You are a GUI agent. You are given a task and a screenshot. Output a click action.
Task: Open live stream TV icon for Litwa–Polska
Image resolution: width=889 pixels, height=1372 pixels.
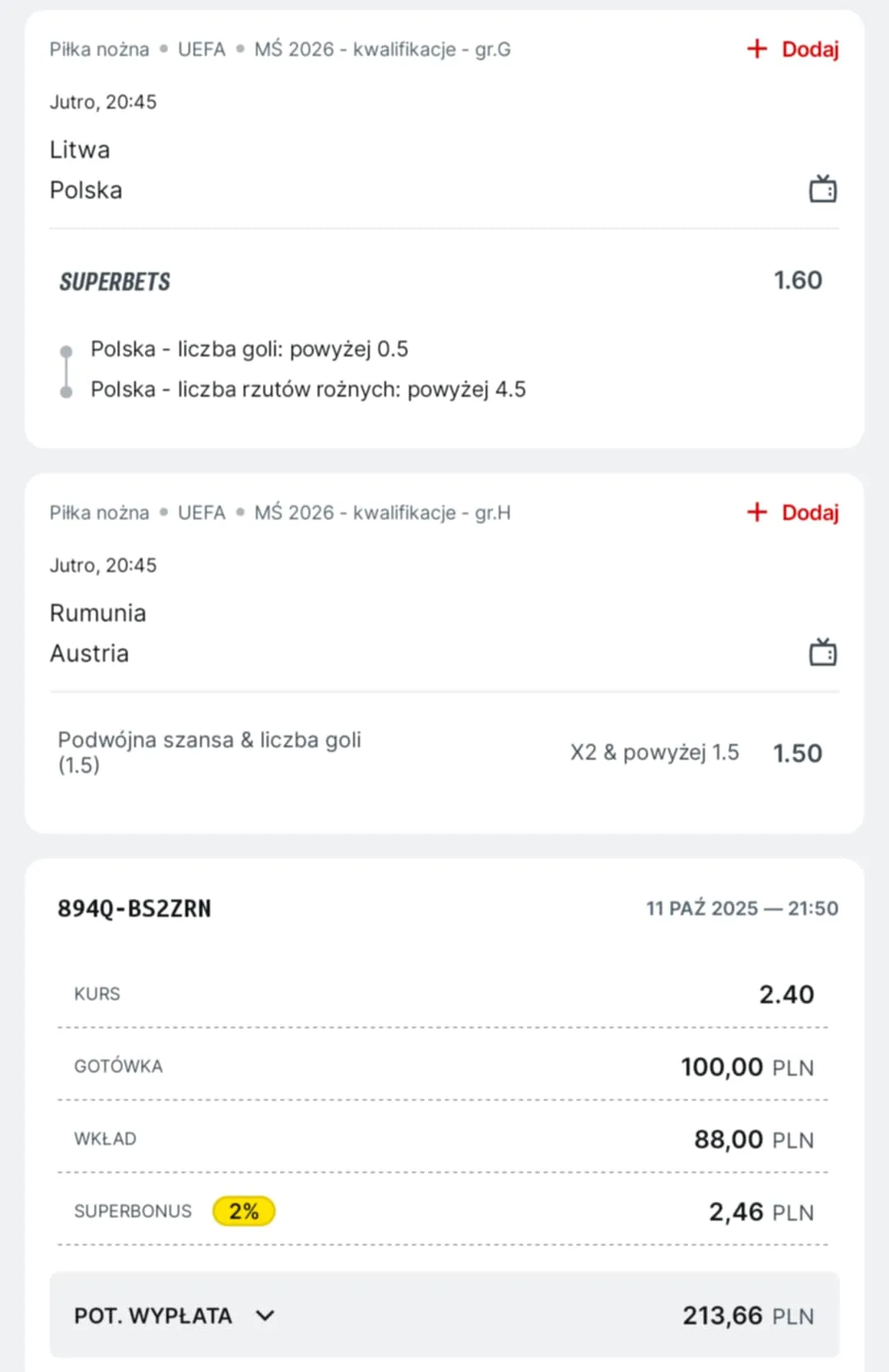pos(822,189)
